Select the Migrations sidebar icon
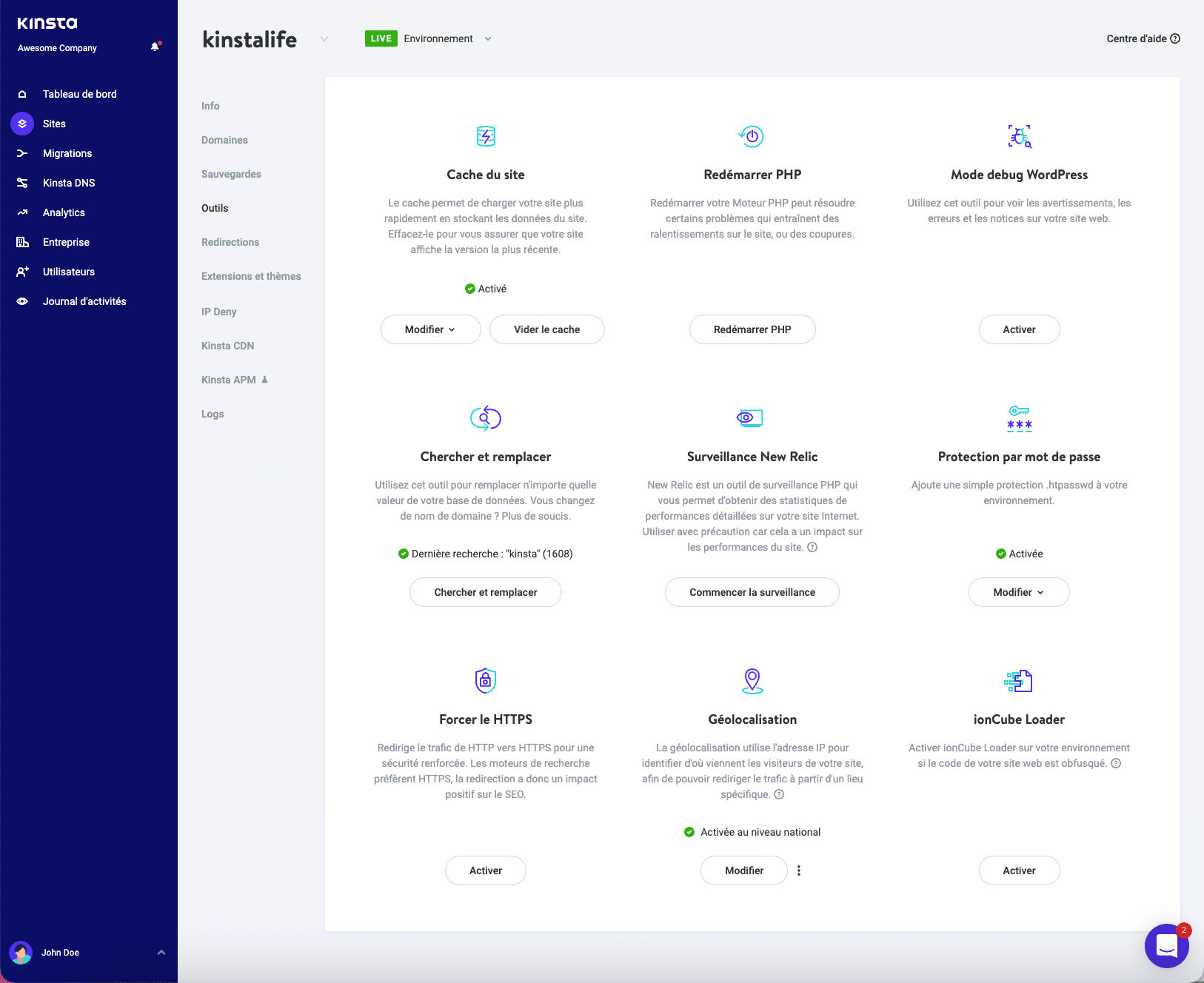1204x983 pixels. 22,152
